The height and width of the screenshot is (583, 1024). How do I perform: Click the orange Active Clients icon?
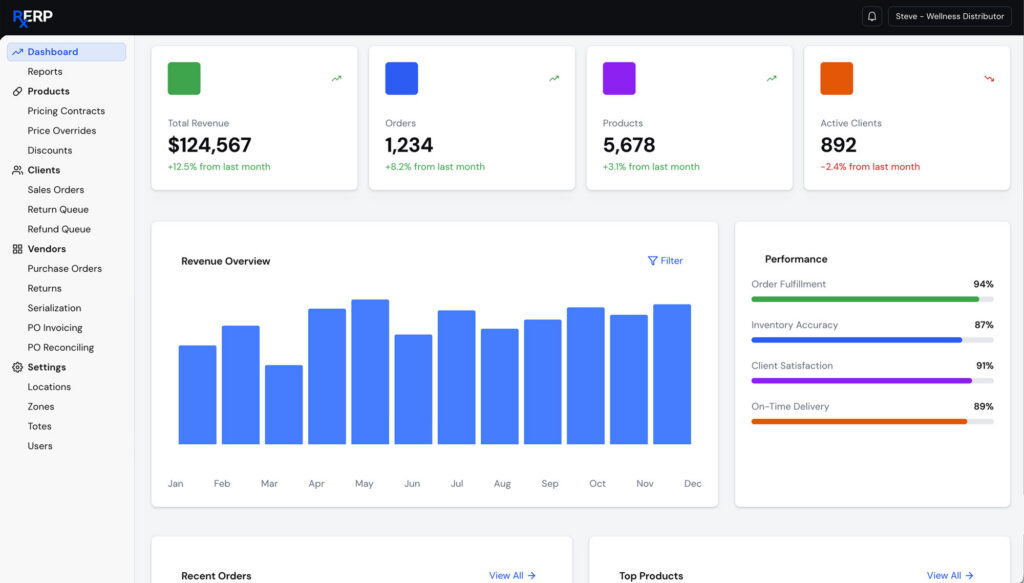[x=836, y=78]
